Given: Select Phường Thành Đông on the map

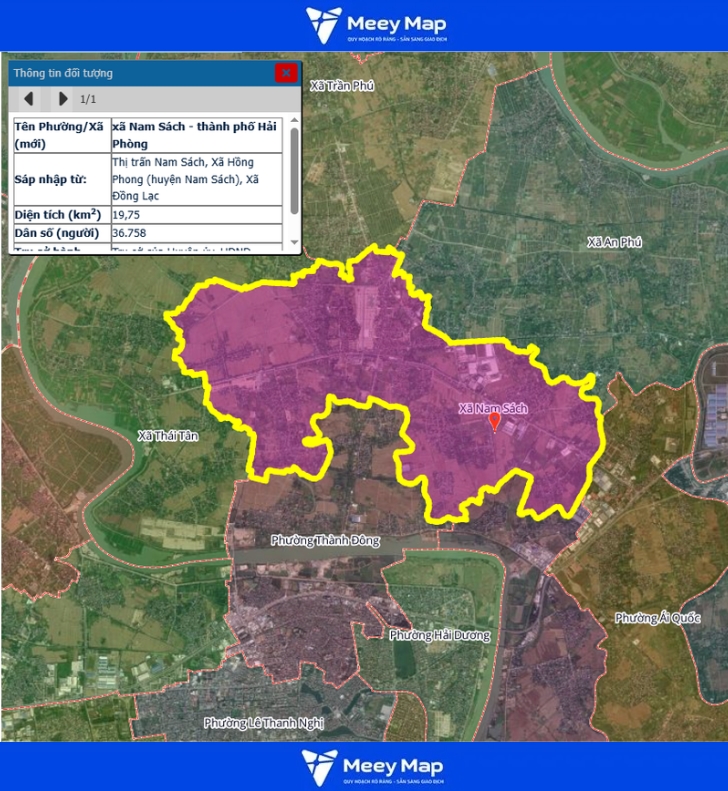Looking at the screenshot, I should 325,540.
